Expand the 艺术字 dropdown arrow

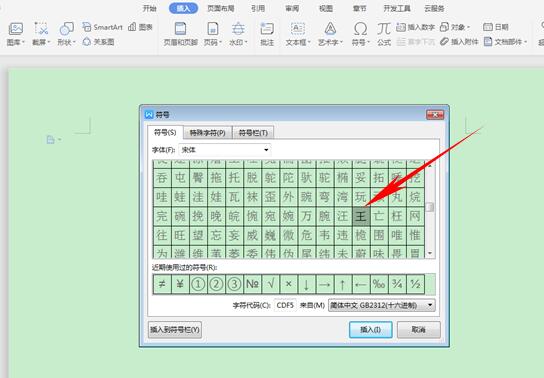coord(341,42)
